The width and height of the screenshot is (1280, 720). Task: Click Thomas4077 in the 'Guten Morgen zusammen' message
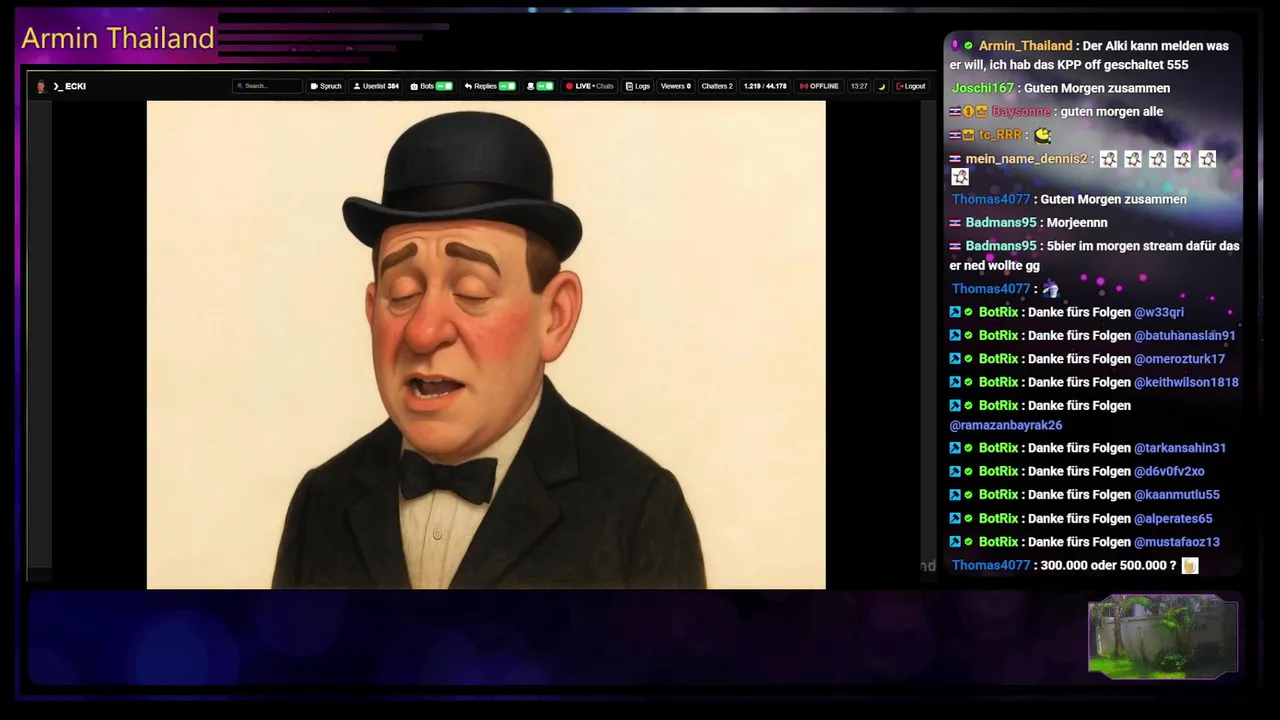pos(991,199)
